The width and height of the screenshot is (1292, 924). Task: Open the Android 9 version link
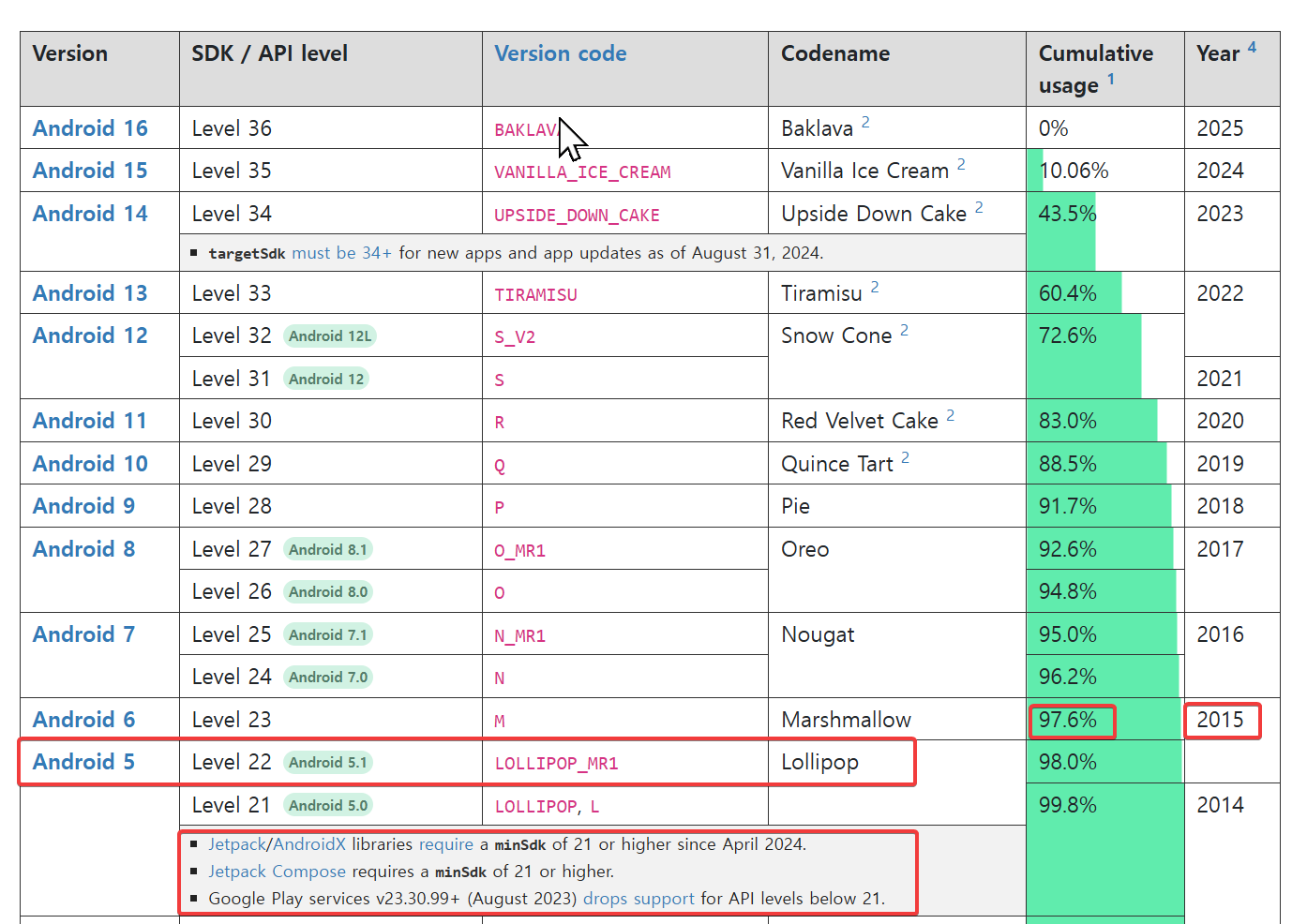click(83, 506)
